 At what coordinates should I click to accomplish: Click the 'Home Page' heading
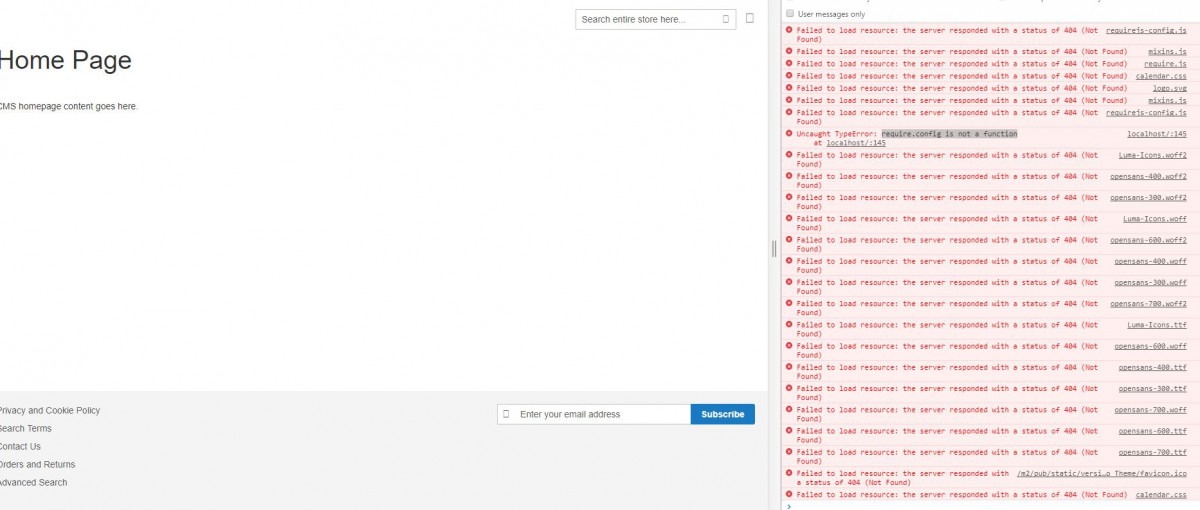[x=65, y=60]
